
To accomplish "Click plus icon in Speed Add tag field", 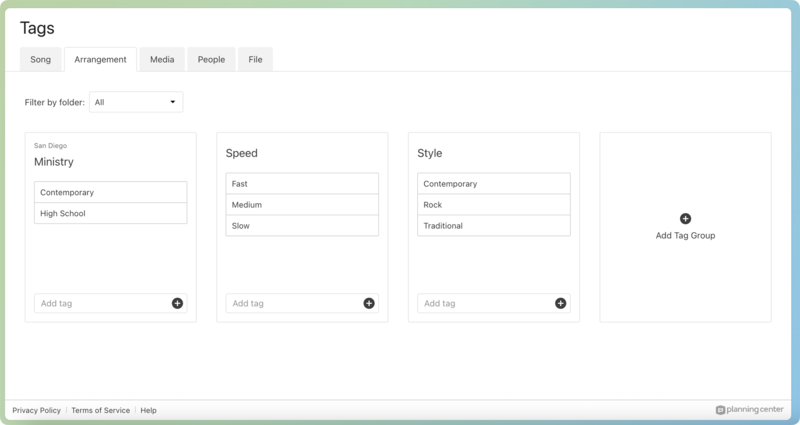I will (x=369, y=303).
